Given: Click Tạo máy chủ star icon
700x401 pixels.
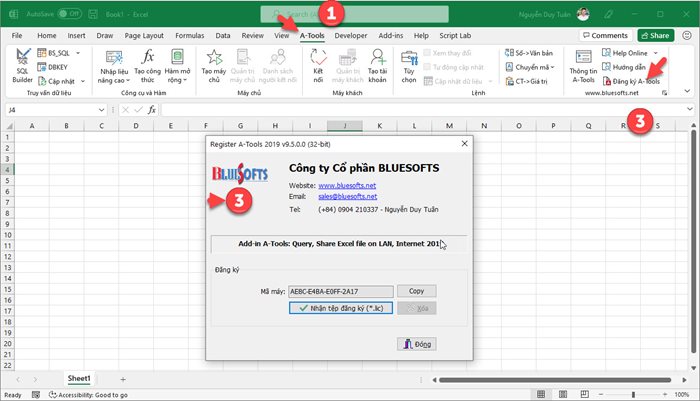Looking at the screenshot, I should click(214, 57).
